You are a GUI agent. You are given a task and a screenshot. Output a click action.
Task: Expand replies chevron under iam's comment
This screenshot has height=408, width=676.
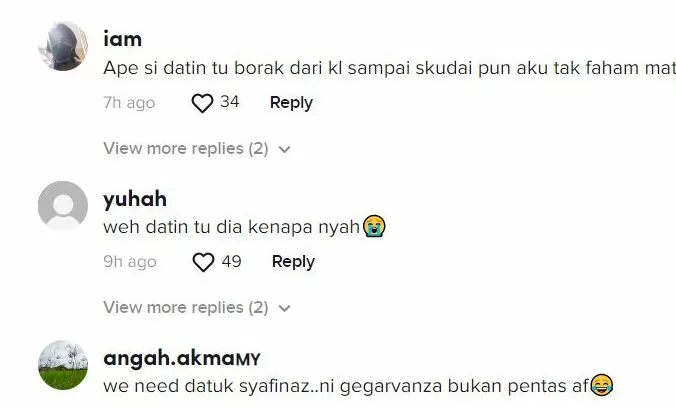pos(285,149)
